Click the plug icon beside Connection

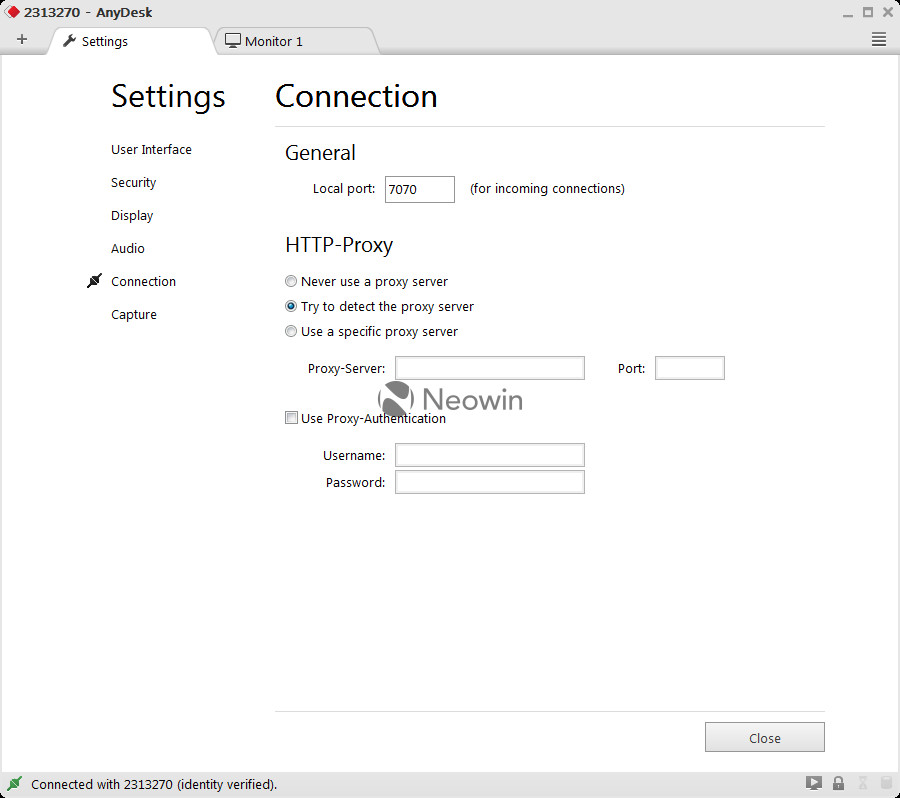[x=94, y=281]
